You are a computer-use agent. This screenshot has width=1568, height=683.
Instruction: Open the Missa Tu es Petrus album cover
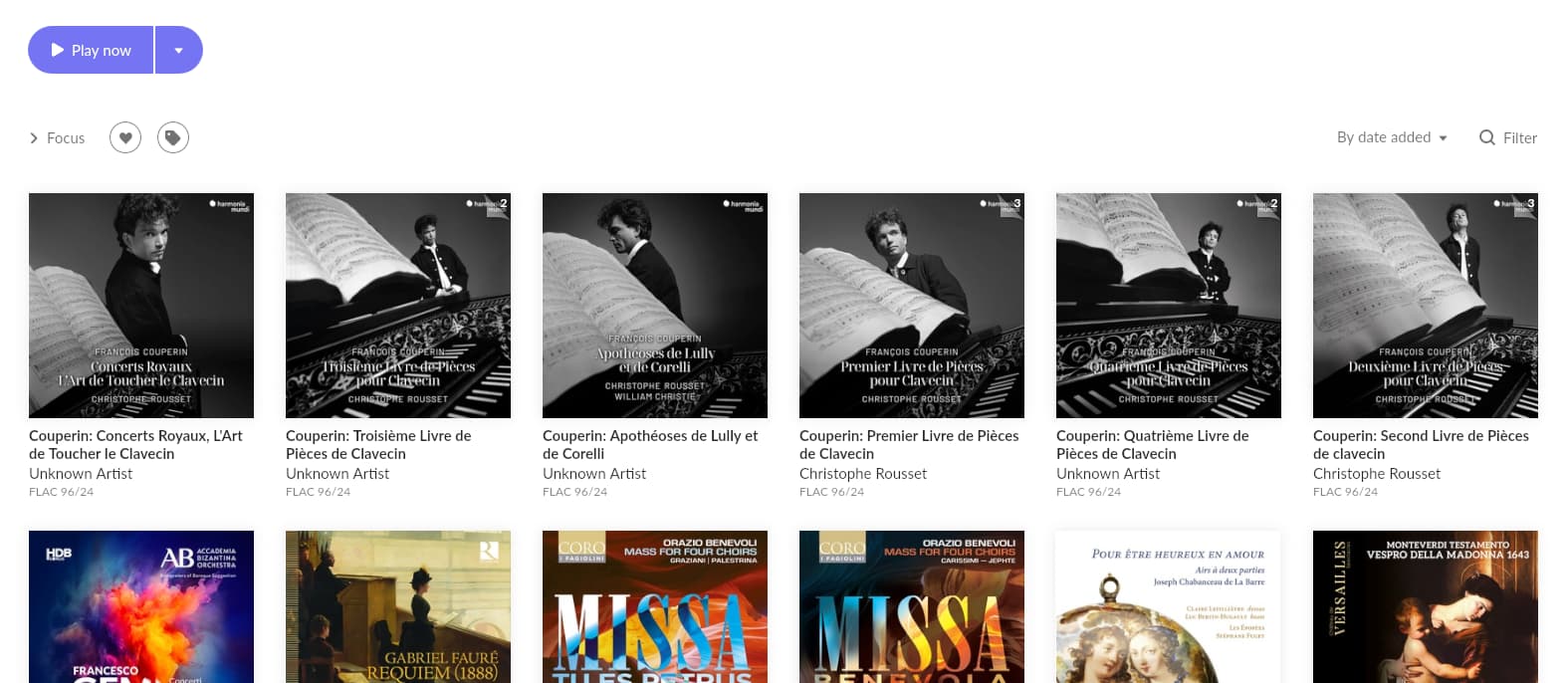point(655,606)
